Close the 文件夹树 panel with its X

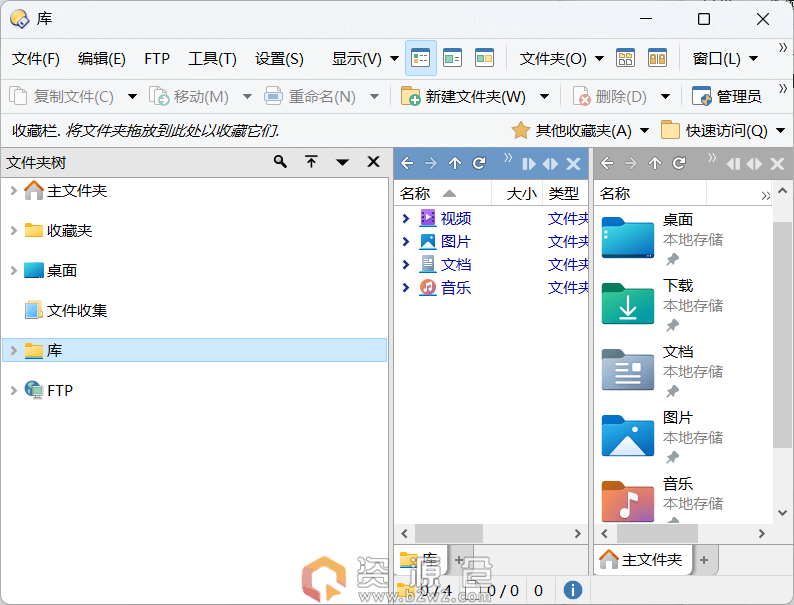point(373,162)
